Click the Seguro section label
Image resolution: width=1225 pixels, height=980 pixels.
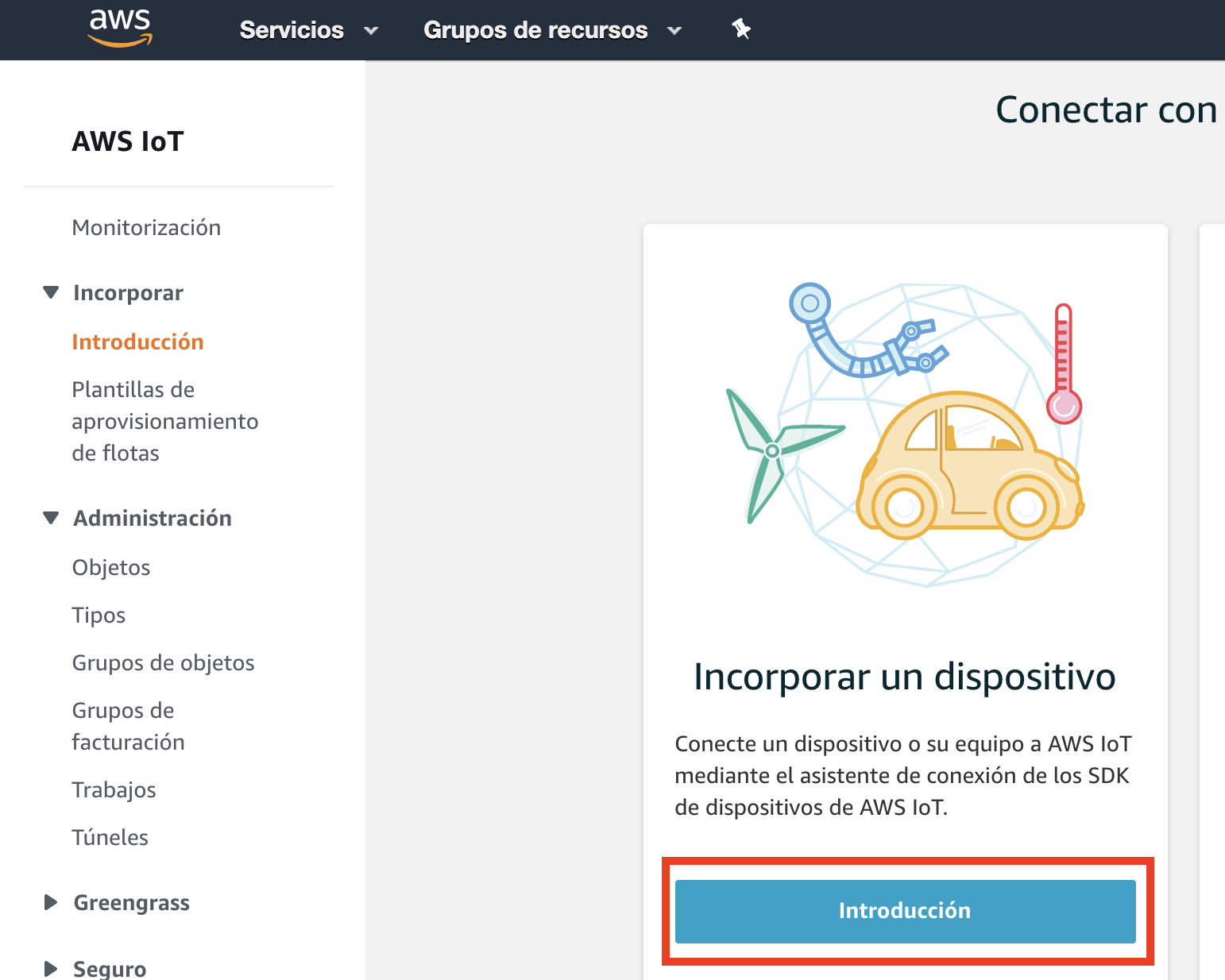click(110, 969)
